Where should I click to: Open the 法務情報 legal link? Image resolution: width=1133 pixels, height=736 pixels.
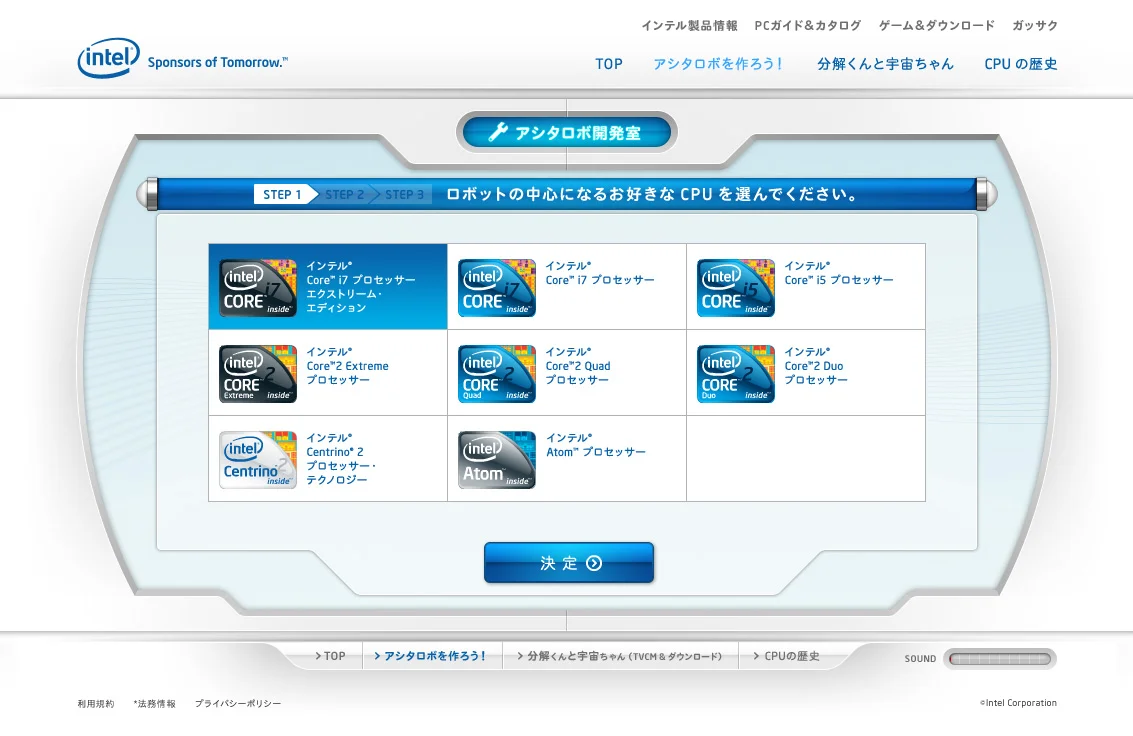pos(155,703)
